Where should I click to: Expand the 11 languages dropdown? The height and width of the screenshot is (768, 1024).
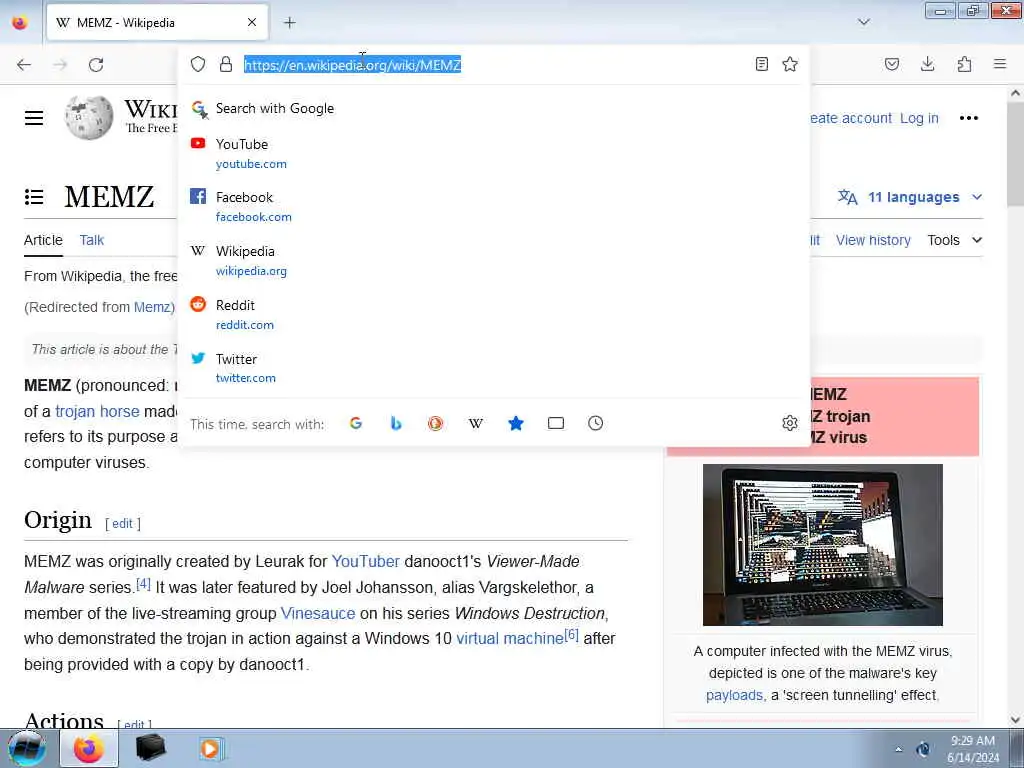tap(910, 197)
